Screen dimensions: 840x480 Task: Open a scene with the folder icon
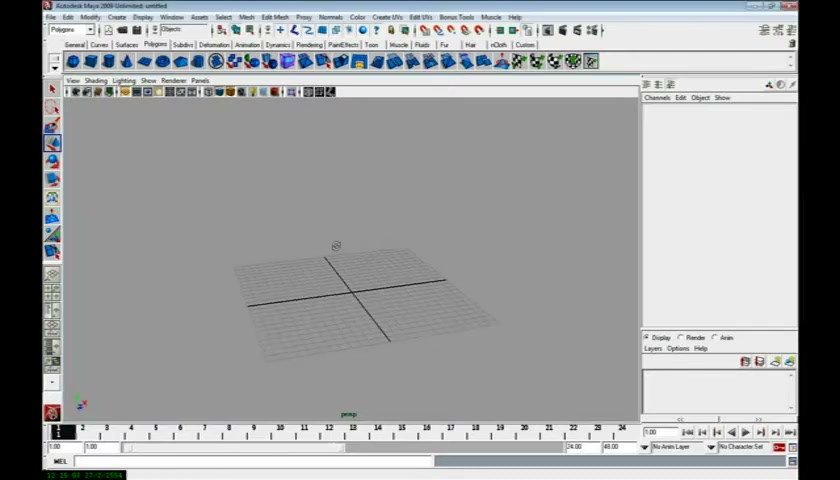click(x=123, y=30)
